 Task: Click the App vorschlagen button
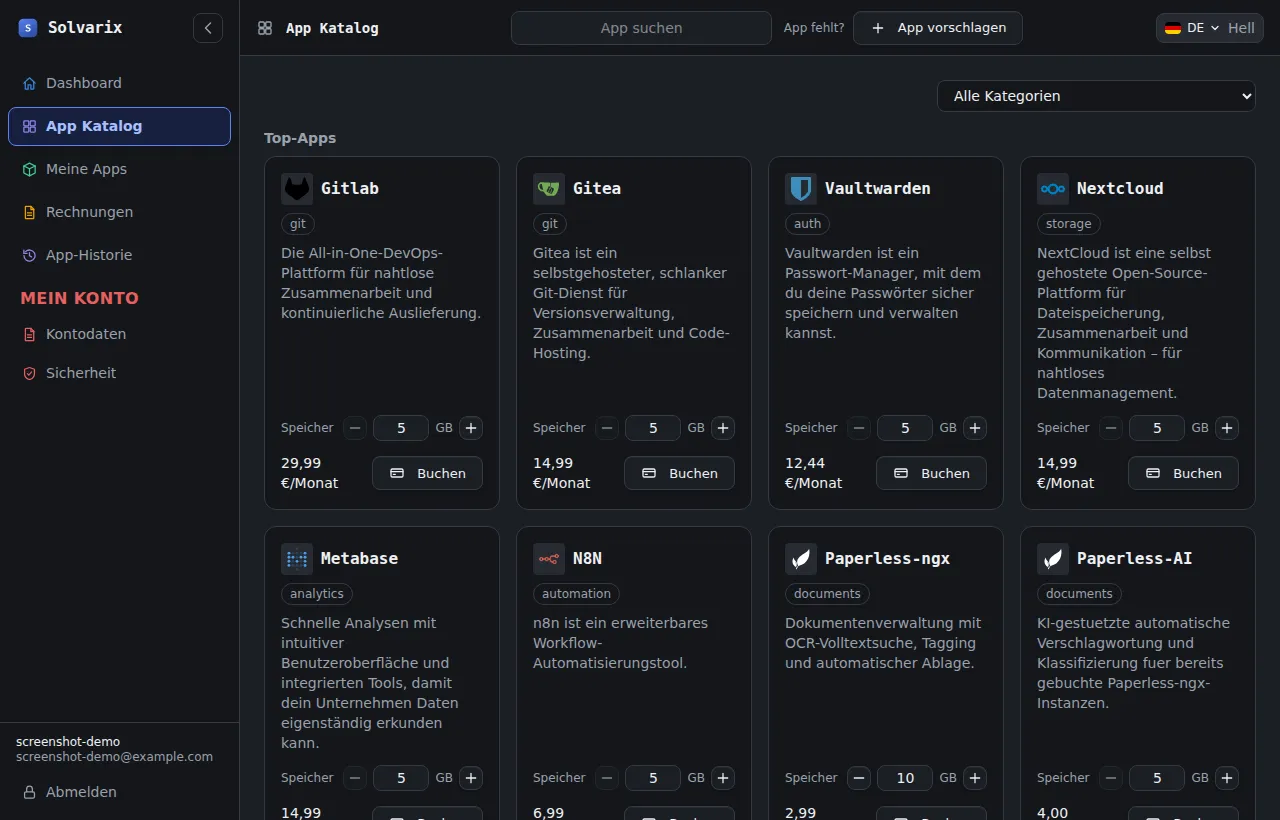pyautogui.click(x=938, y=28)
